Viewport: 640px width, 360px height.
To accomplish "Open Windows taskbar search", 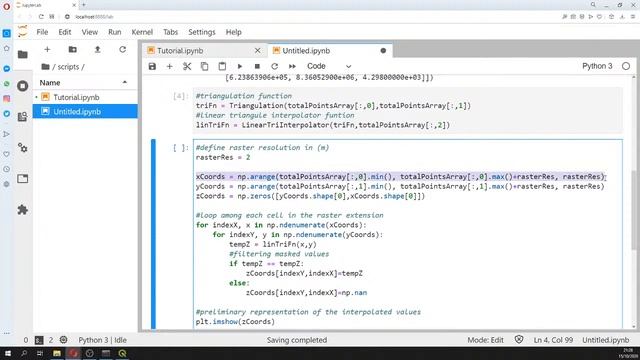I will coord(24,353).
